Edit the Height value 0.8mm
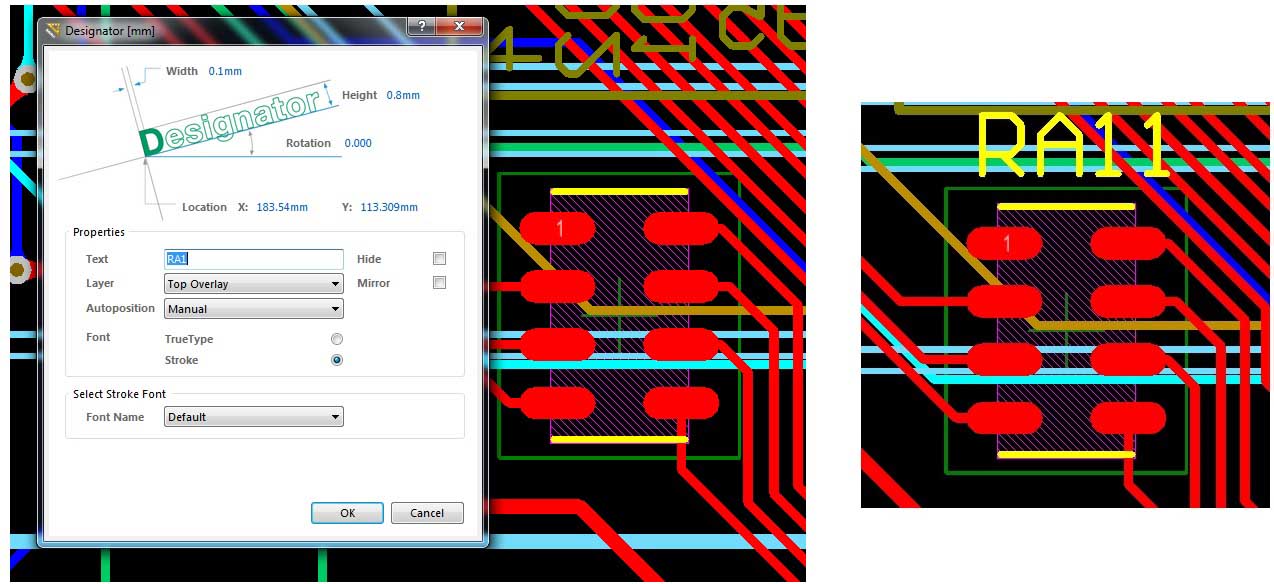 coord(403,95)
